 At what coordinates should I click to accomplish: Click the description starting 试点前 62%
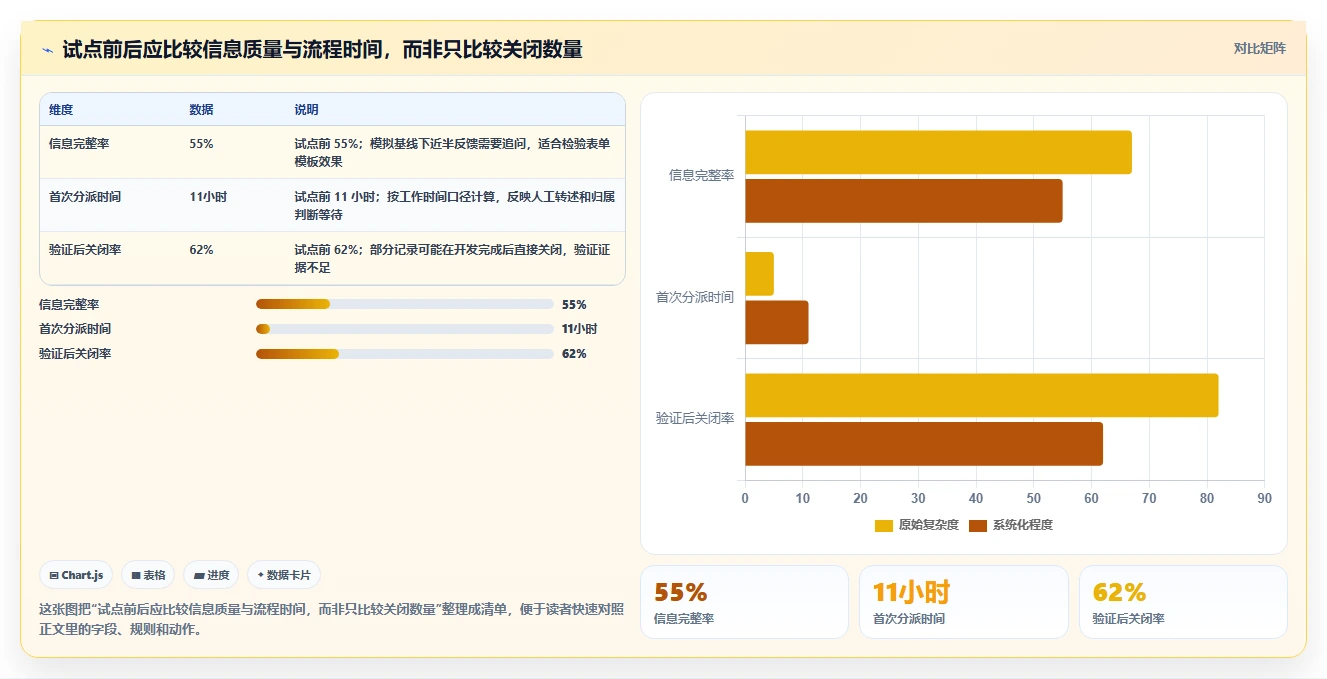click(452, 258)
